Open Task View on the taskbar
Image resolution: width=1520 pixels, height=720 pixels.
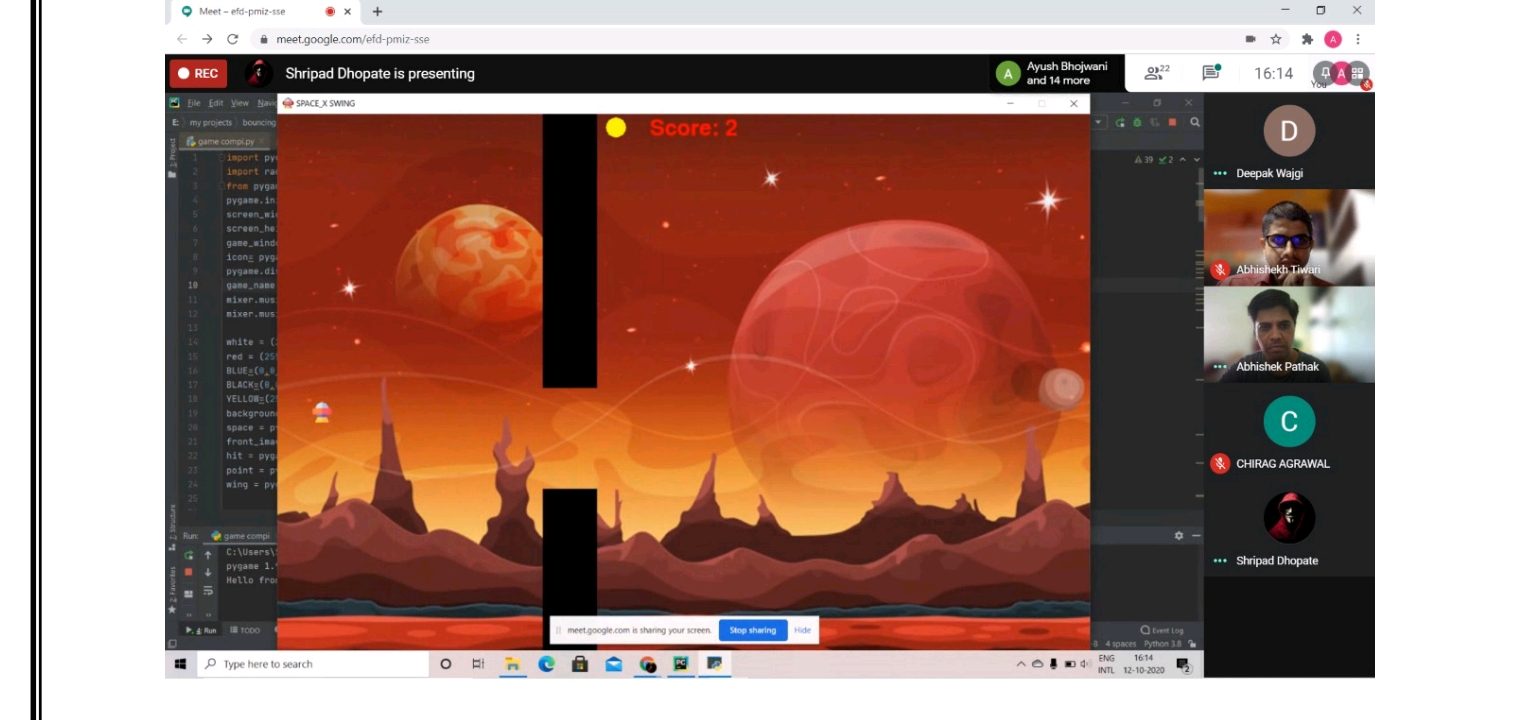(478, 664)
